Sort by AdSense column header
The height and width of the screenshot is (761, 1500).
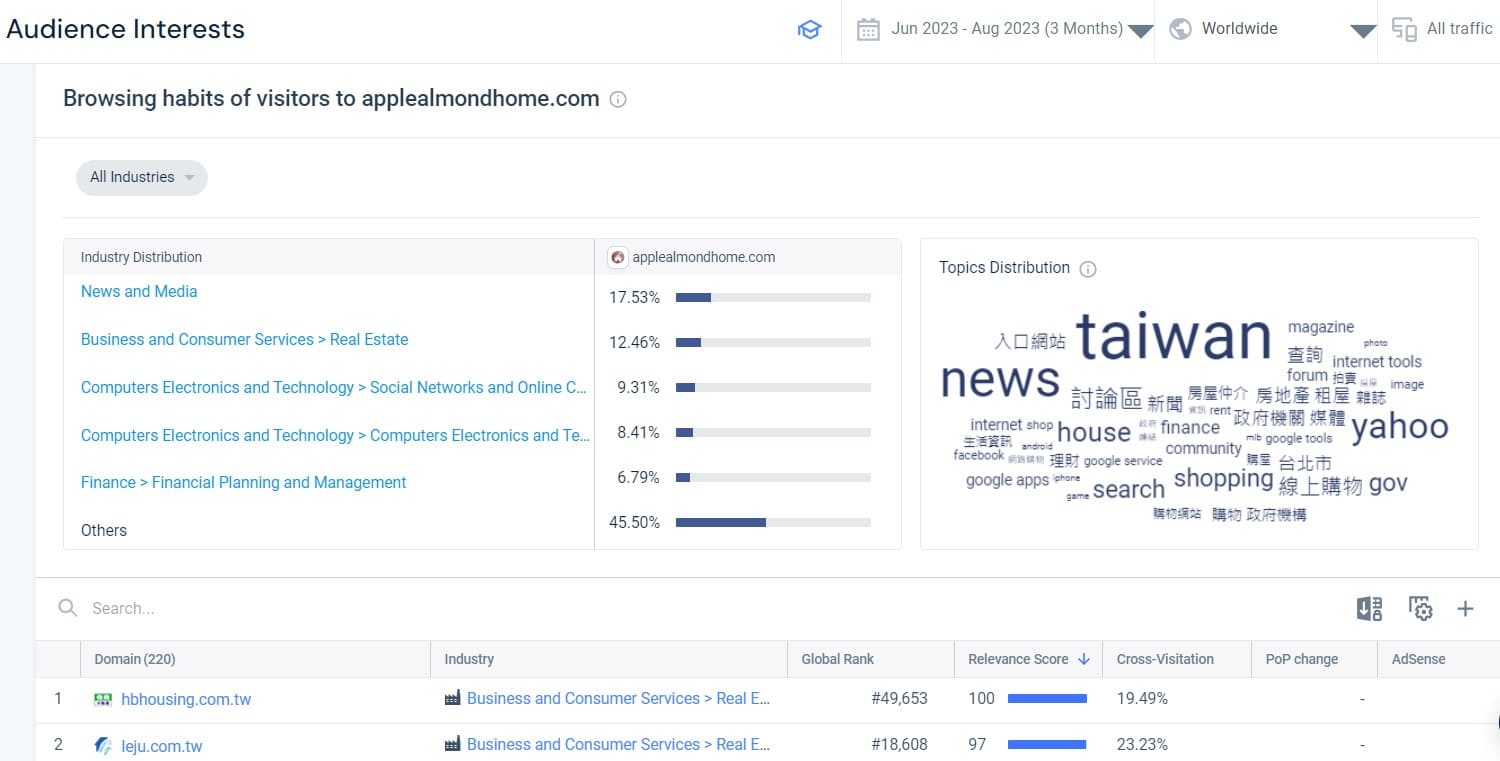click(1418, 659)
